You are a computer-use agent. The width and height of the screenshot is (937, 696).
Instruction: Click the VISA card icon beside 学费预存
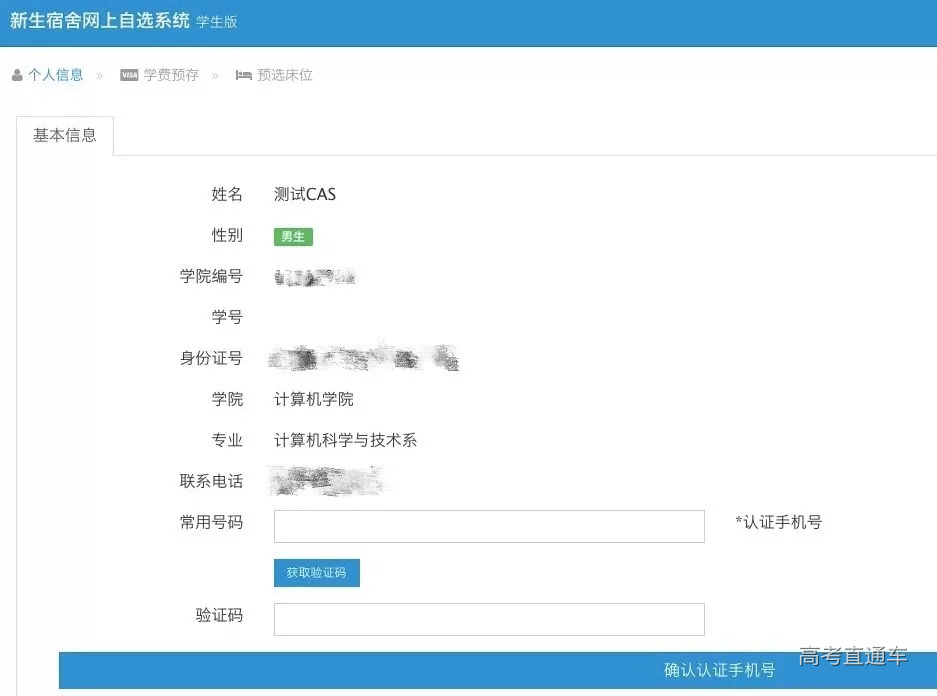[x=129, y=75]
